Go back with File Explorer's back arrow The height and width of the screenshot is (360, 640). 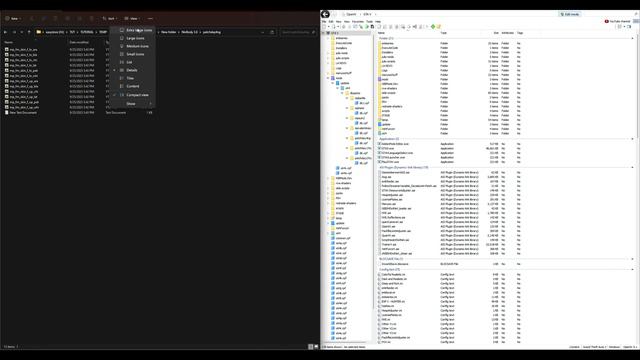(x=5, y=32)
